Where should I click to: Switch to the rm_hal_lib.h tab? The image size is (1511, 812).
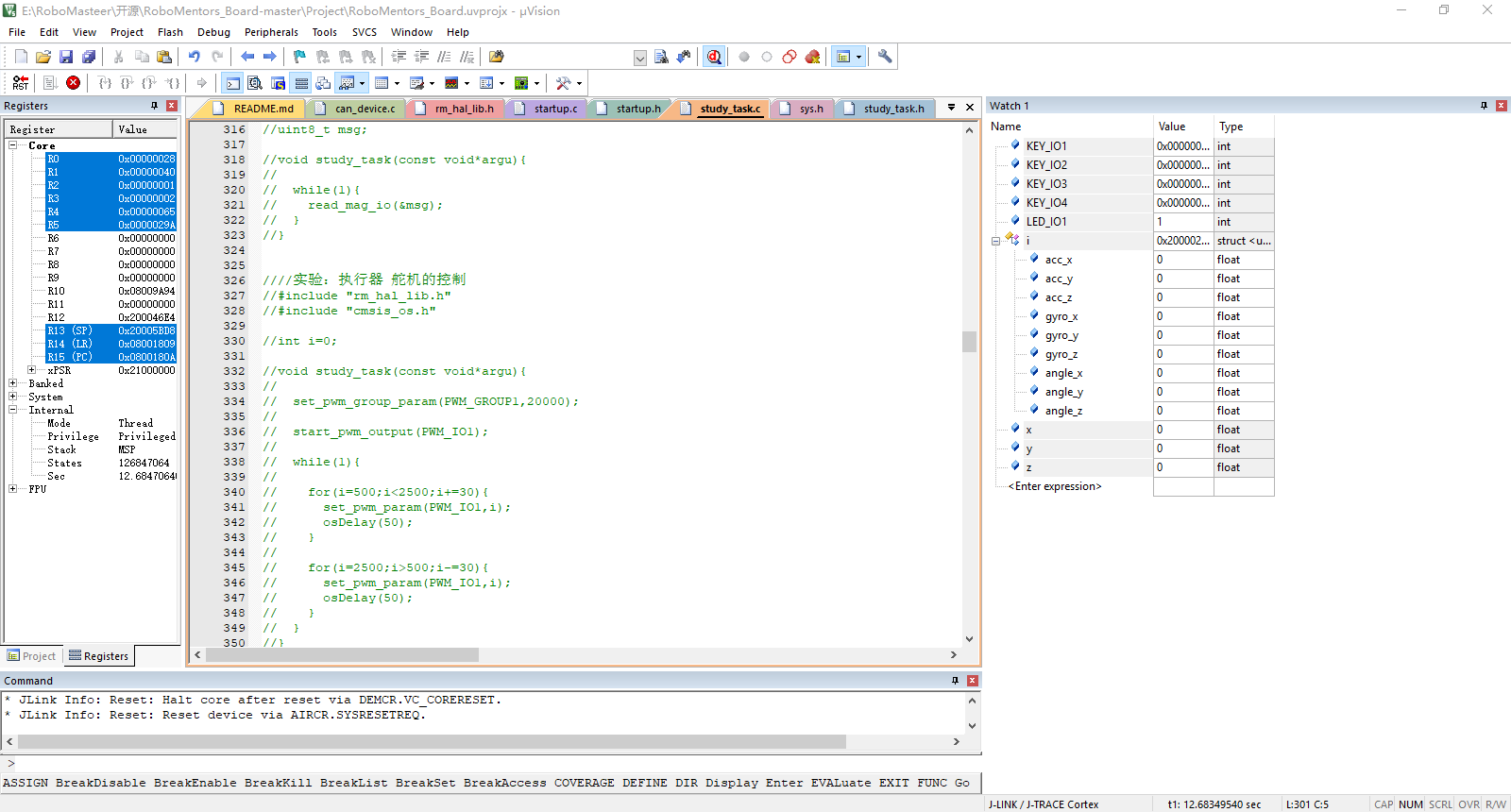tap(454, 109)
